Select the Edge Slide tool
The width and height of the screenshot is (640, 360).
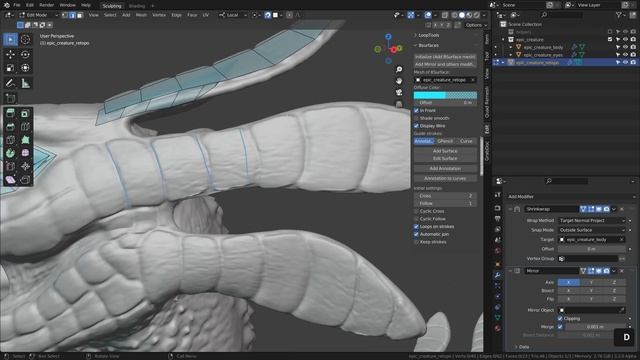[11, 166]
